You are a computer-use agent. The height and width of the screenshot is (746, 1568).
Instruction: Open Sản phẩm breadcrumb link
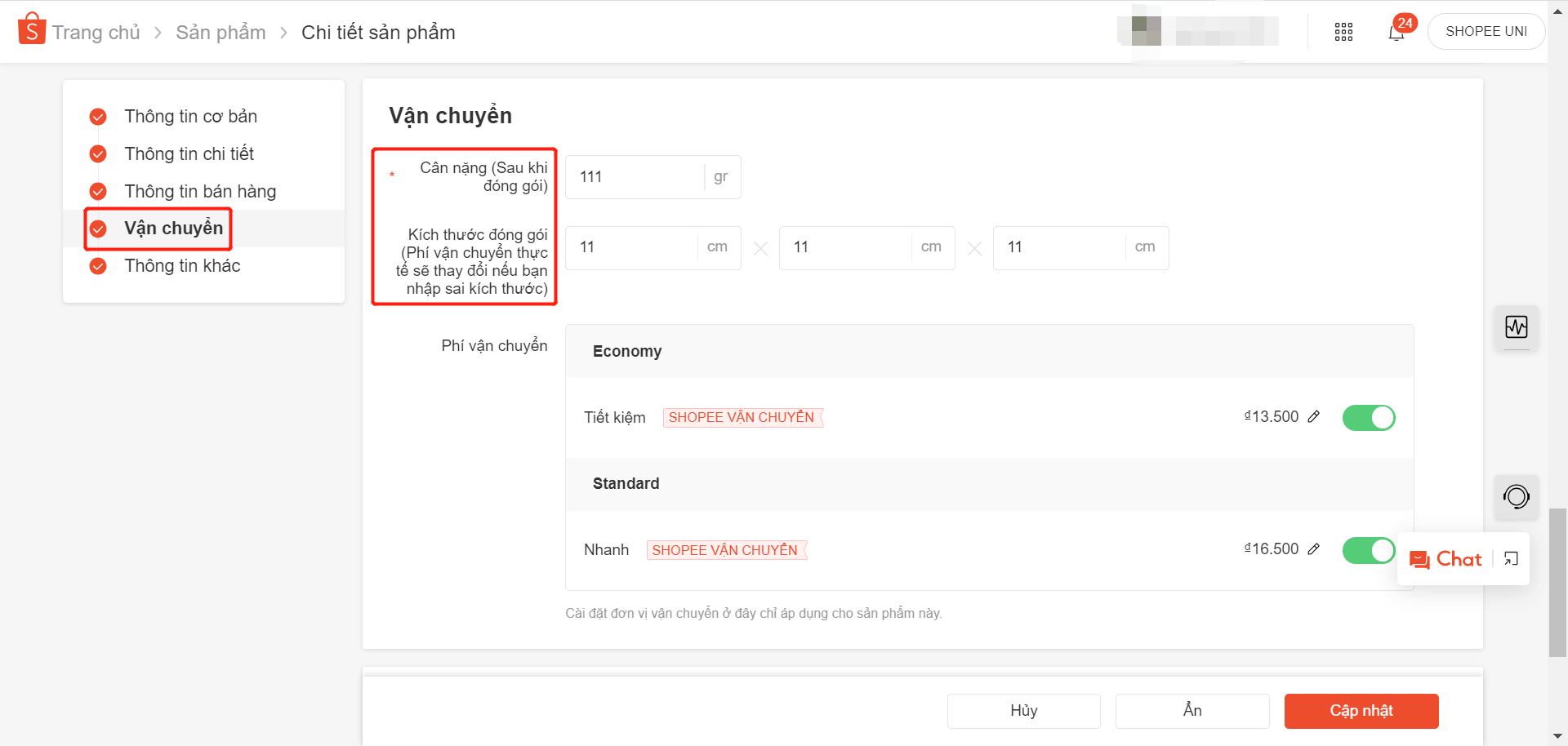[220, 32]
